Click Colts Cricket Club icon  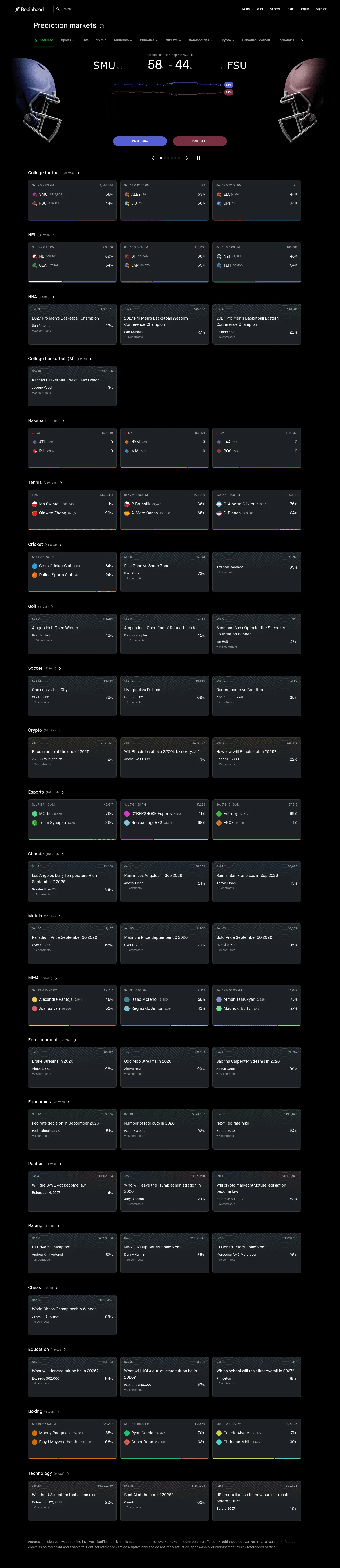click(x=35, y=566)
